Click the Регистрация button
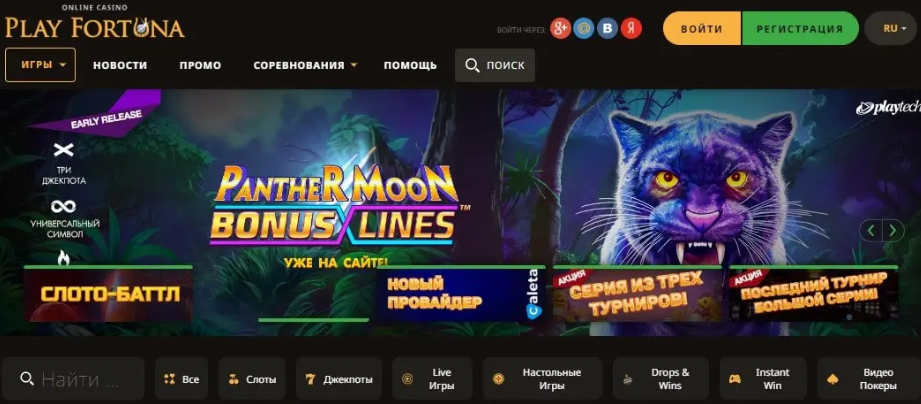 [800, 28]
